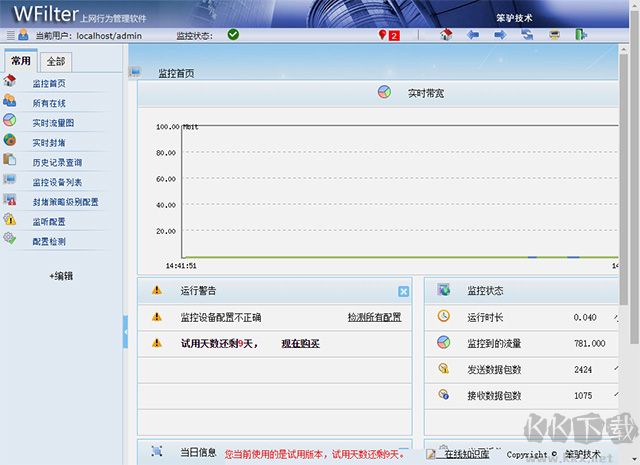Click the 检测所有配置 link
Image resolution: width=640 pixels, height=465 pixels.
pyautogui.click(x=374, y=317)
